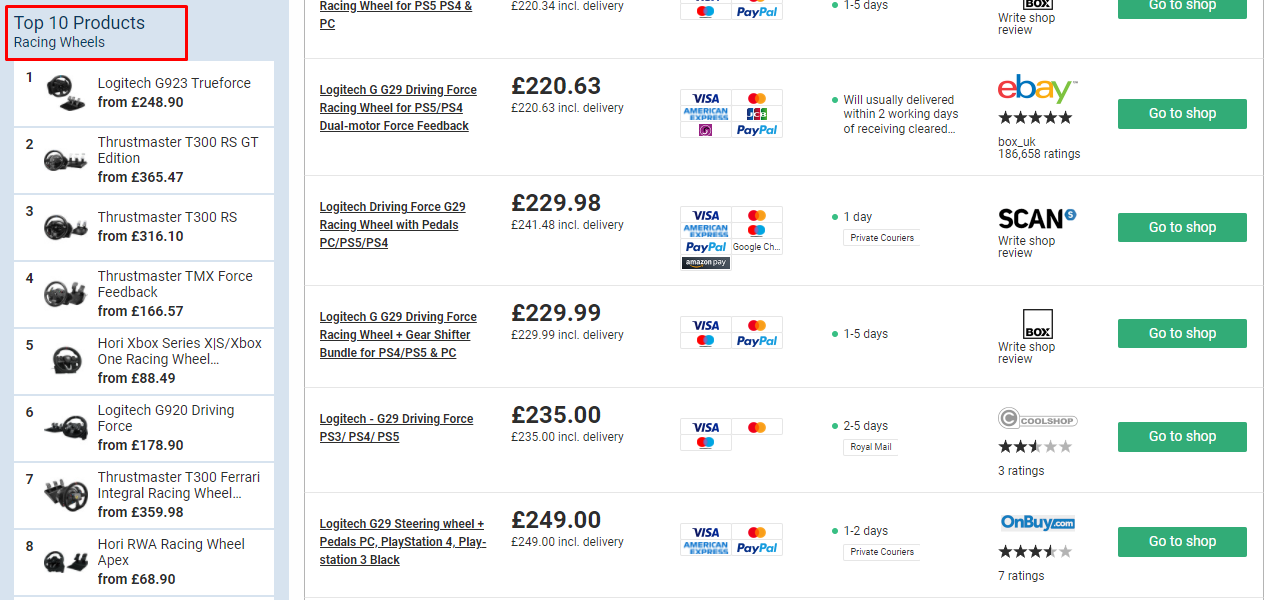Click the Logitech G923 Trueforce thumbnail image
Screen dimensions: 1264x600
click(68, 93)
